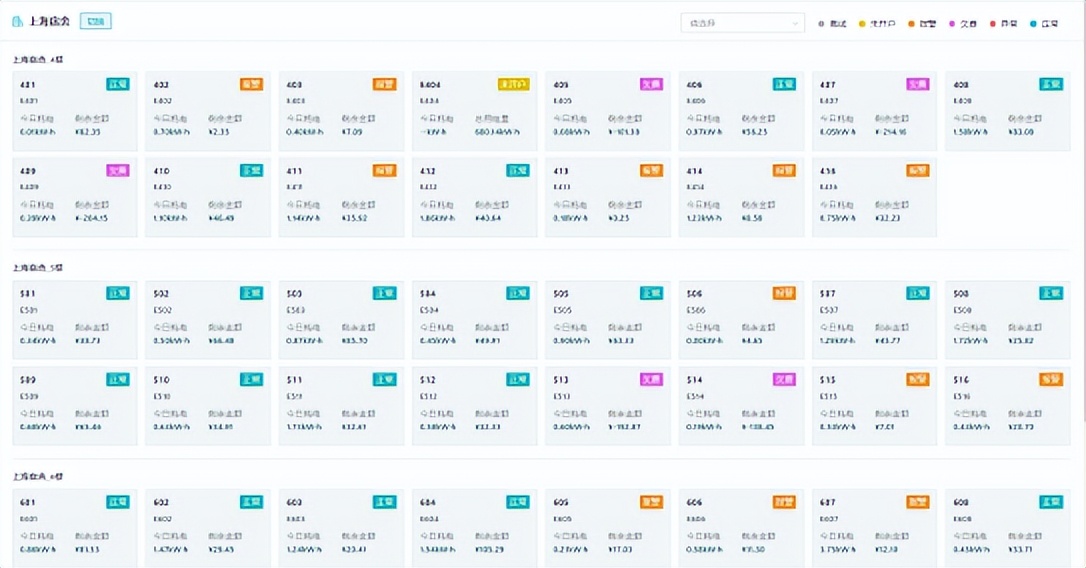Click the teal normal legend dot

tap(1033, 23)
